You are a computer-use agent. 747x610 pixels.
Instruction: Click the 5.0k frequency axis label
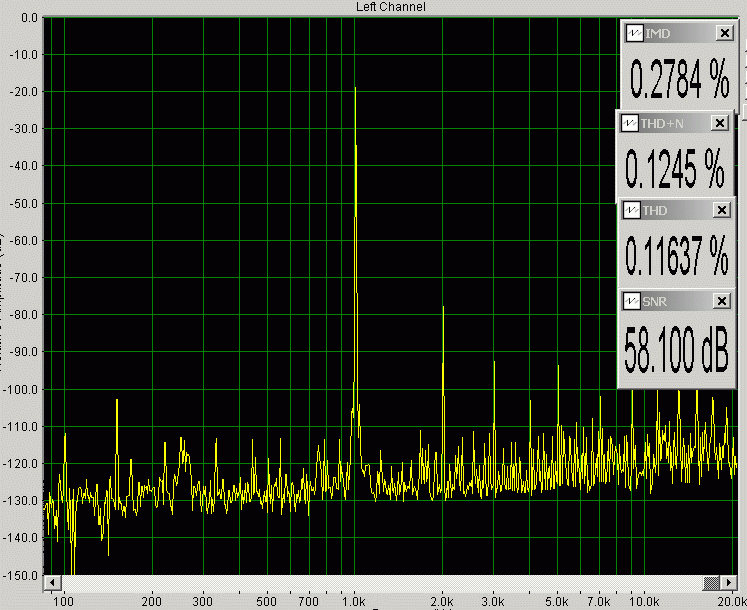[557, 601]
